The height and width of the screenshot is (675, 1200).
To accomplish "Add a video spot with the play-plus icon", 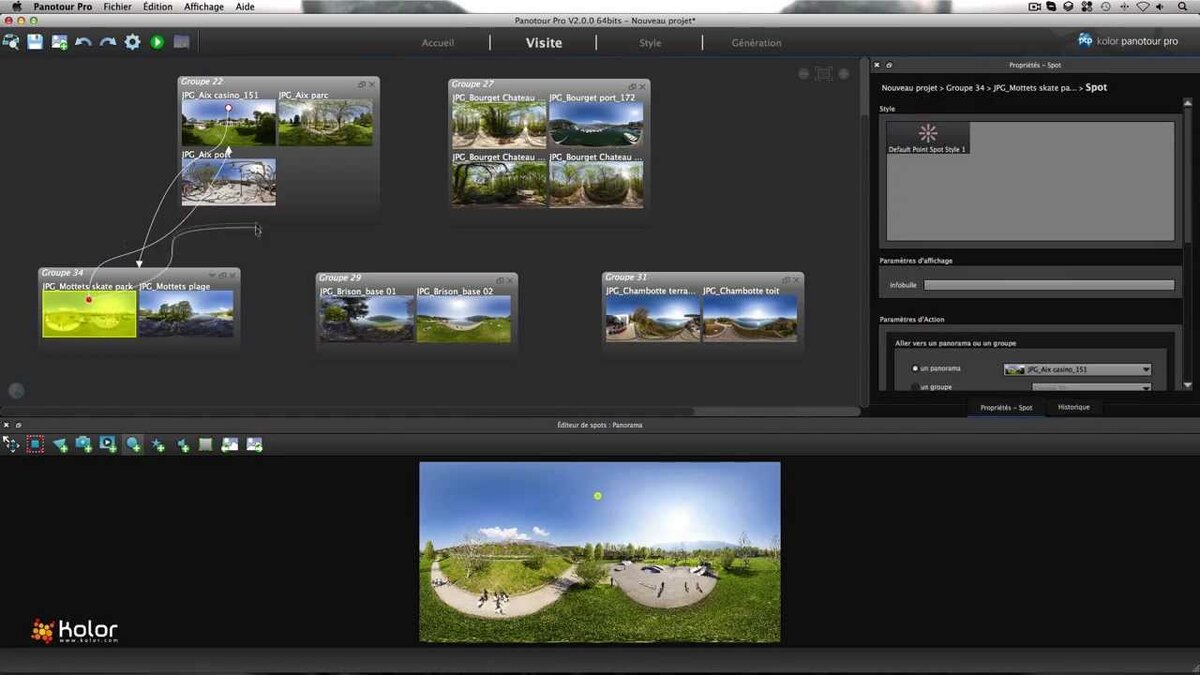I will tap(108, 444).
